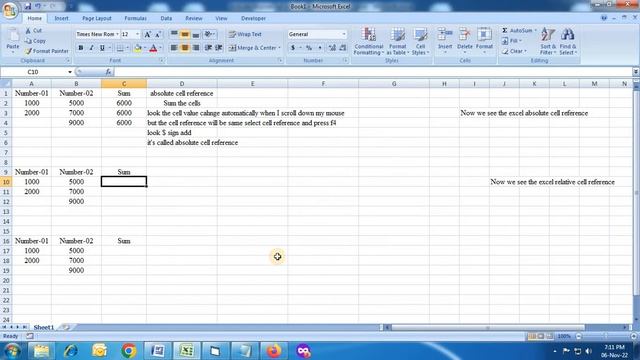640x360 pixels.
Task: Click the Office button logo
Action: click(10, 10)
